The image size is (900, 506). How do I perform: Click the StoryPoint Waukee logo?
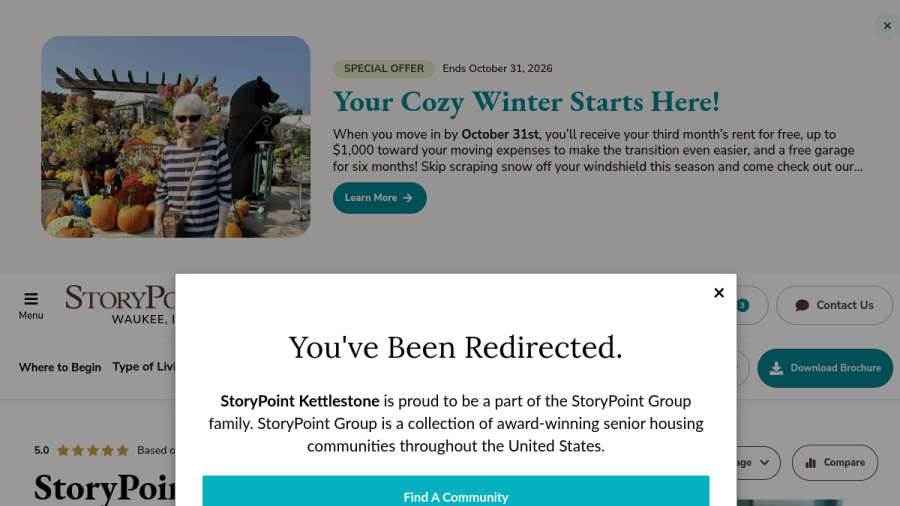click(121, 305)
